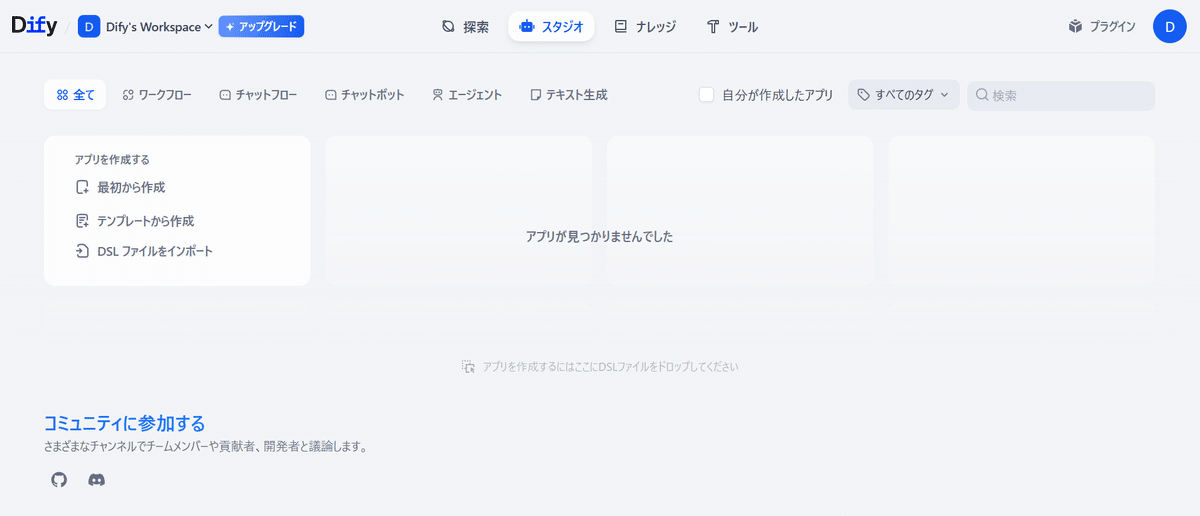Click the アップグレード upgrade button
This screenshot has width=1200, height=516.
pos(261,27)
